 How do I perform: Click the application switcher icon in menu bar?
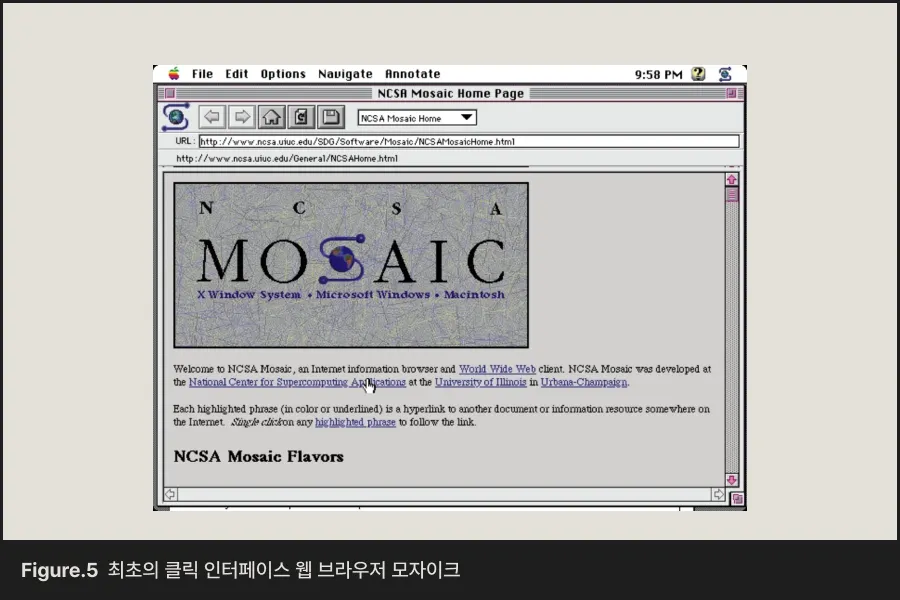point(725,74)
